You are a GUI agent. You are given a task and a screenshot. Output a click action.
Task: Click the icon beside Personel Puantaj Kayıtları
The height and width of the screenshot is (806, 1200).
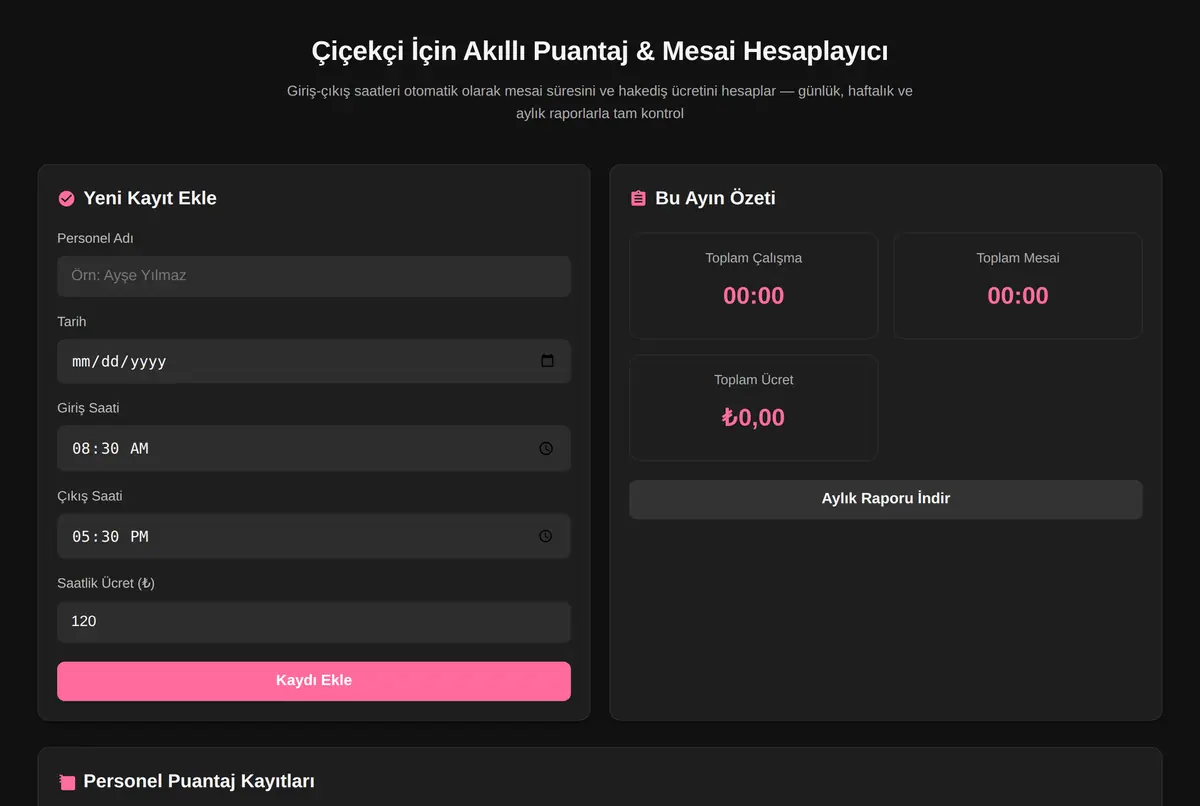[x=66, y=782]
